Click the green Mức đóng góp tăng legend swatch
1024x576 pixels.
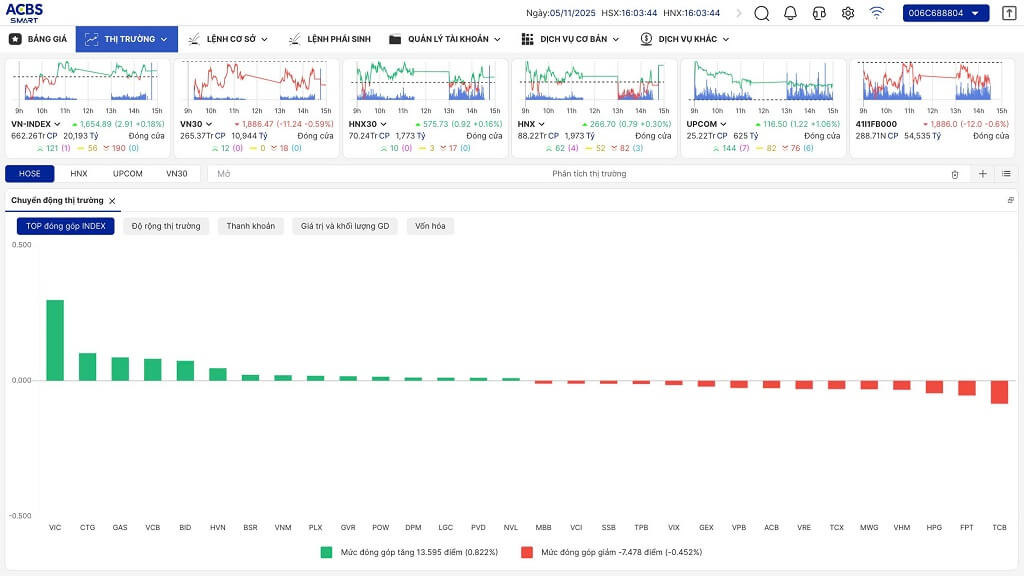pos(326,552)
